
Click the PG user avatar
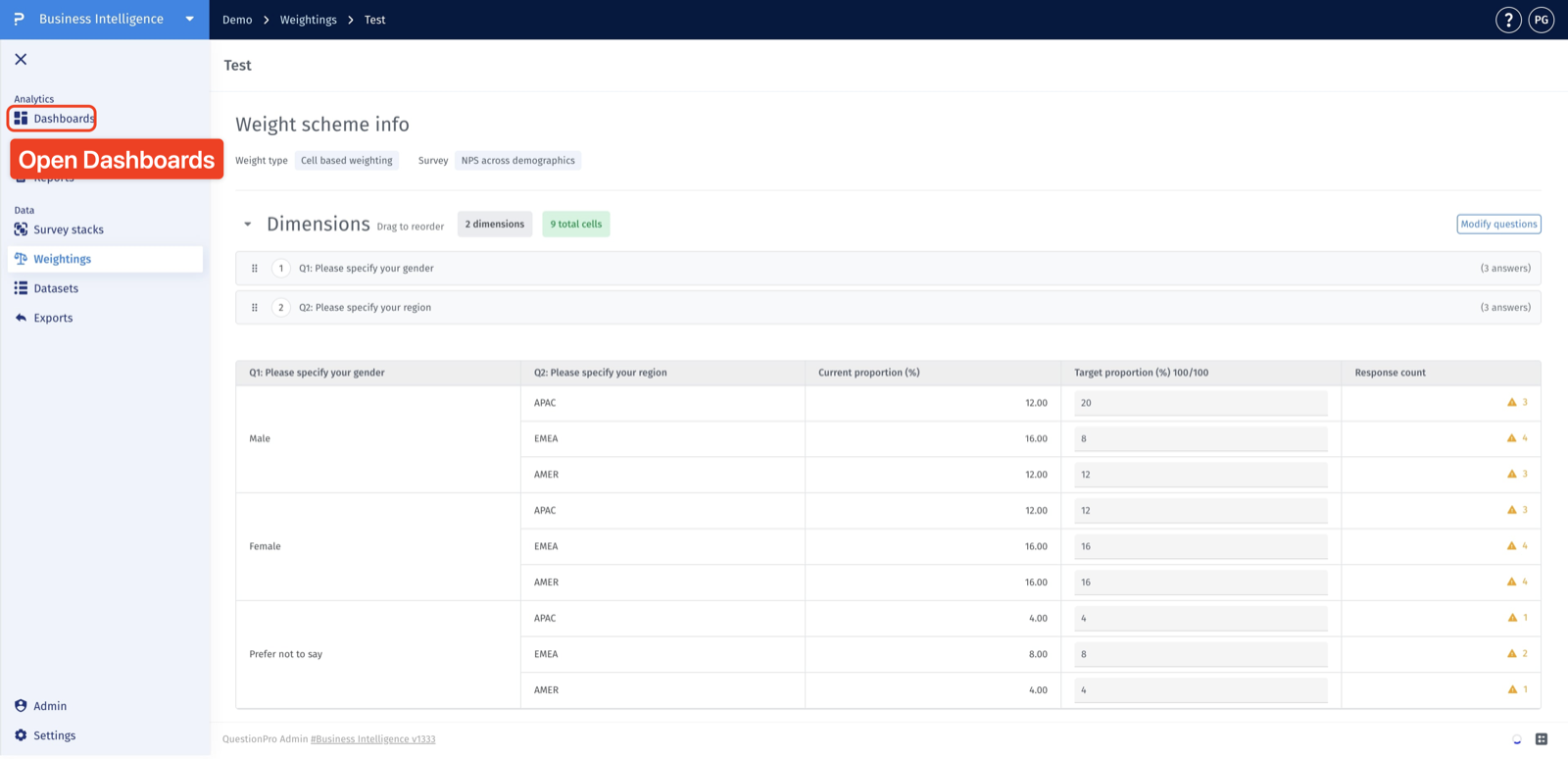pyautogui.click(x=1542, y=20)
